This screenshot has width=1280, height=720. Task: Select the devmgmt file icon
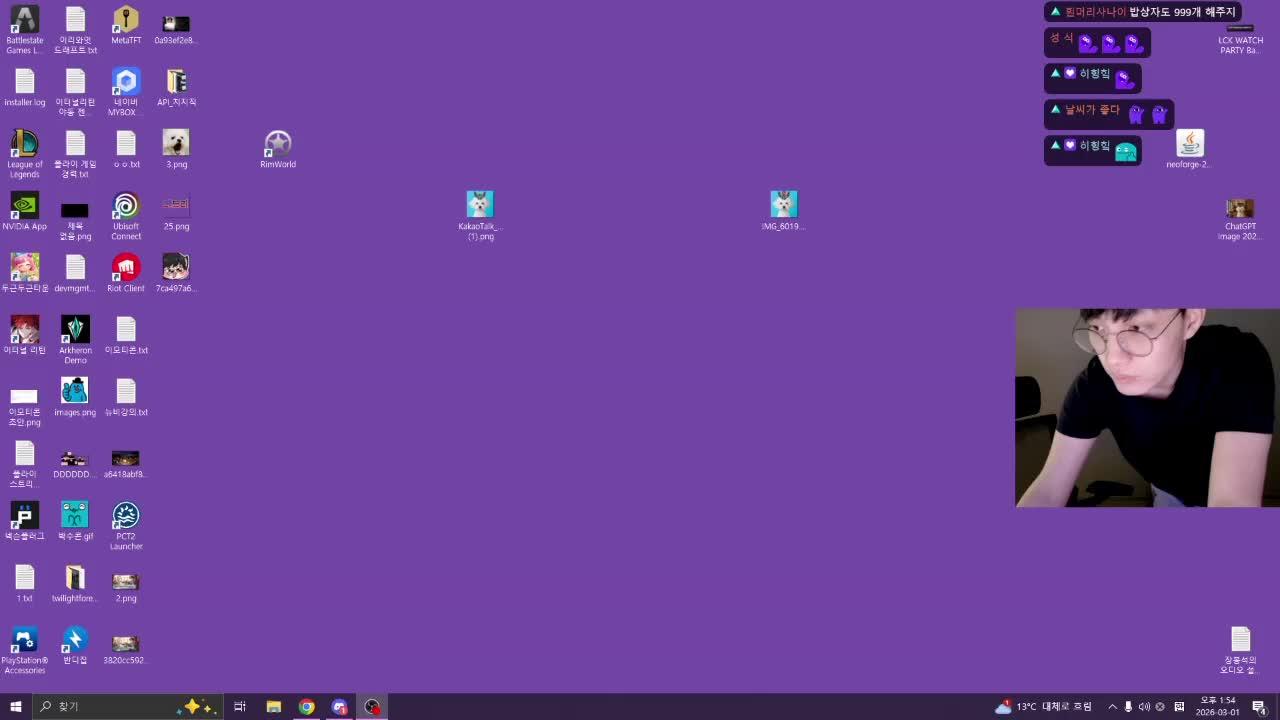[x=75, y=273]
